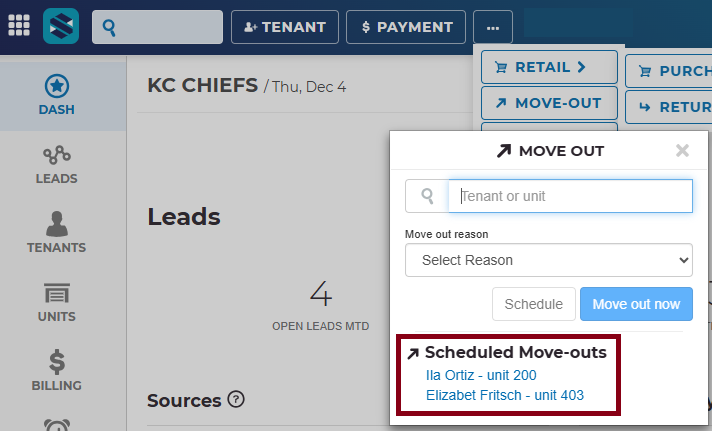Viewport: 712px width, 431px height.
Task: Expand the Retail submenu item
Action: [x=549, y=68]
